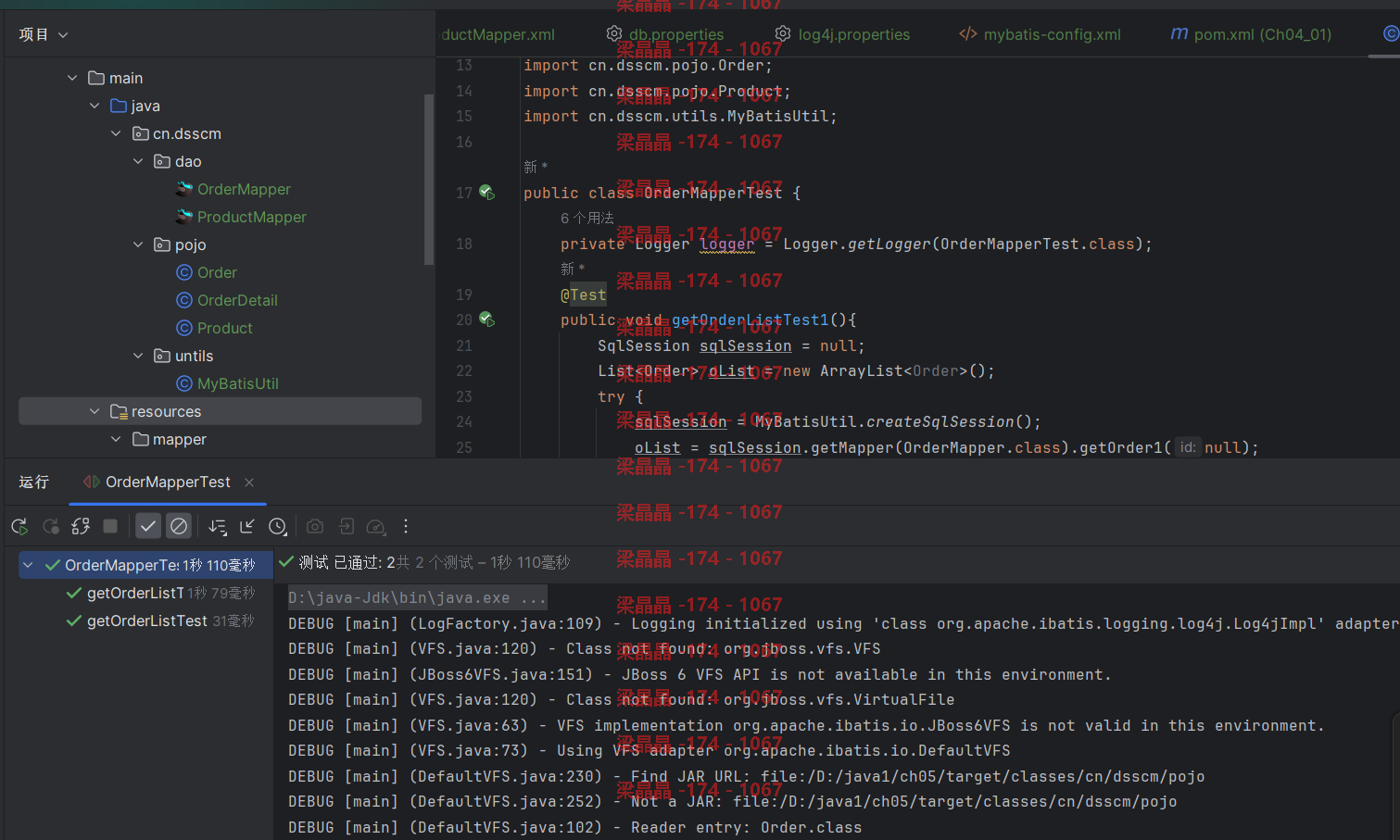
Task: Click LogFactory.java:109 console link
Action: pyautogui.click(x=505, y=623)
